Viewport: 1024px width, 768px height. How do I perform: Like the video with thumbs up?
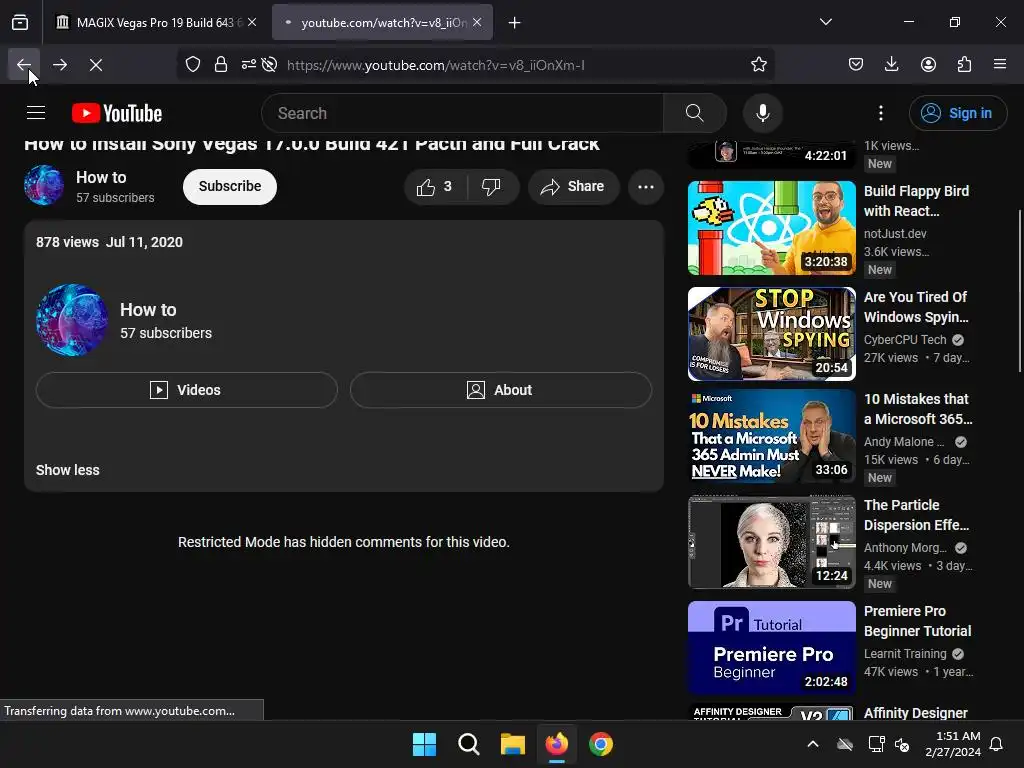(x=435, y=187)
